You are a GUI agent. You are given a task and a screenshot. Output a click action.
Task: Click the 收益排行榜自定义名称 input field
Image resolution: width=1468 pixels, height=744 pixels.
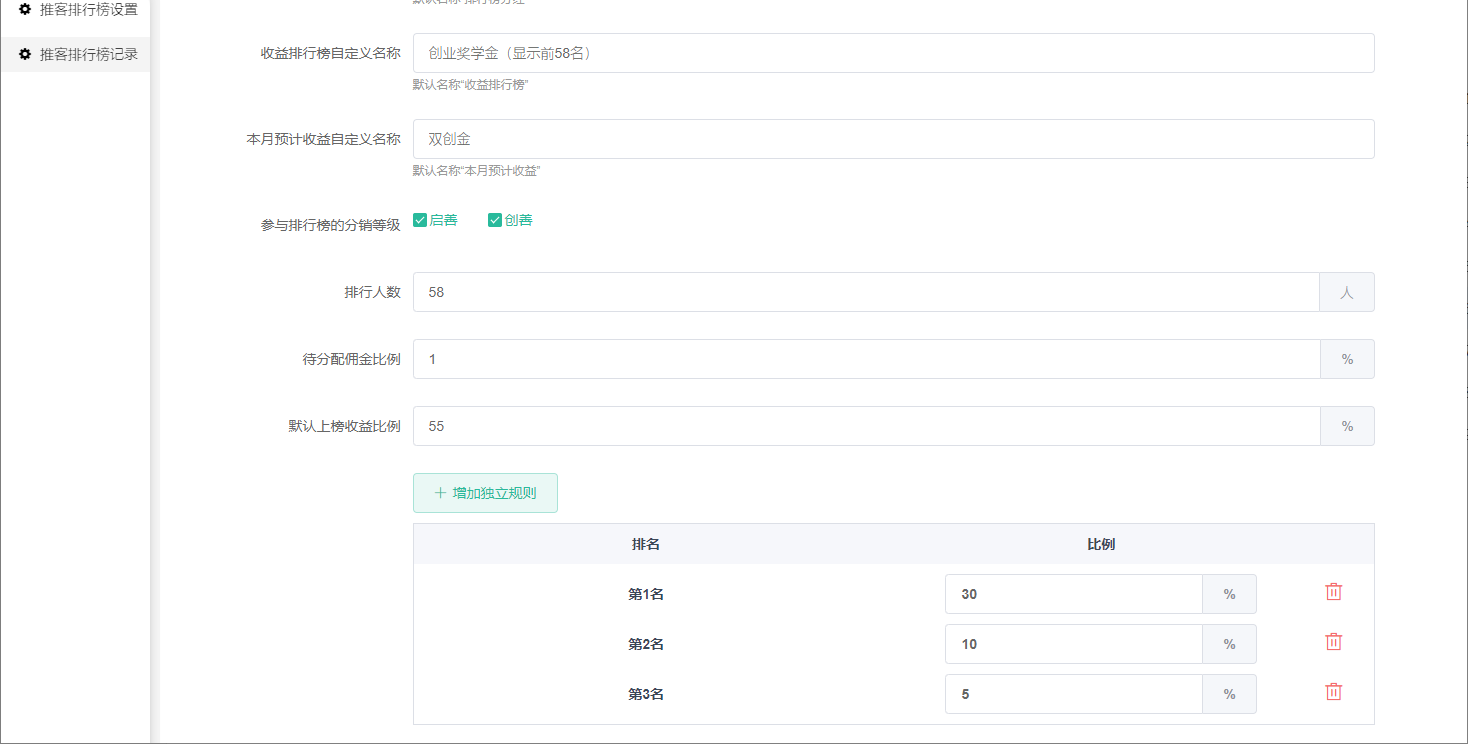click(893, 53)
